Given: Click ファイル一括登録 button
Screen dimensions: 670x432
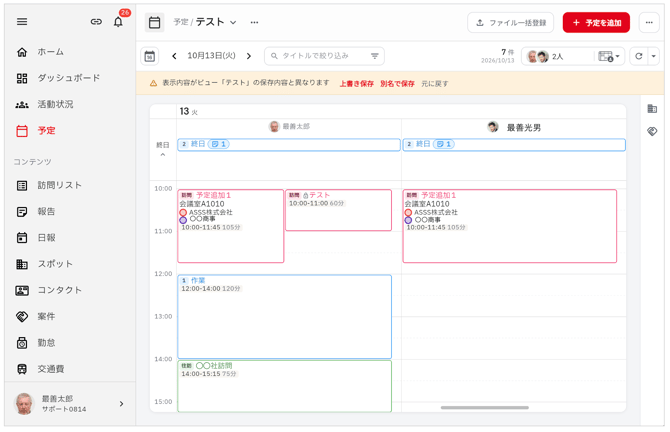Looking at the screenshot, I should 511,23.
